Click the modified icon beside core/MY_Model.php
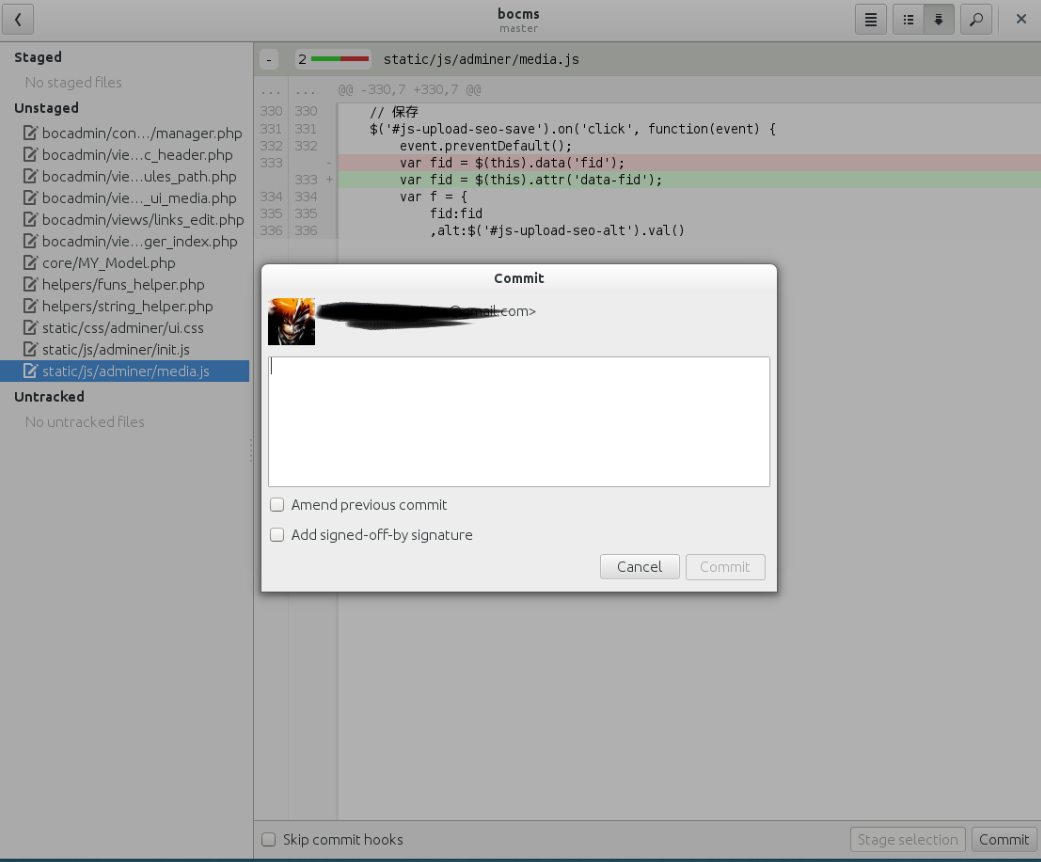 [31, 263]
